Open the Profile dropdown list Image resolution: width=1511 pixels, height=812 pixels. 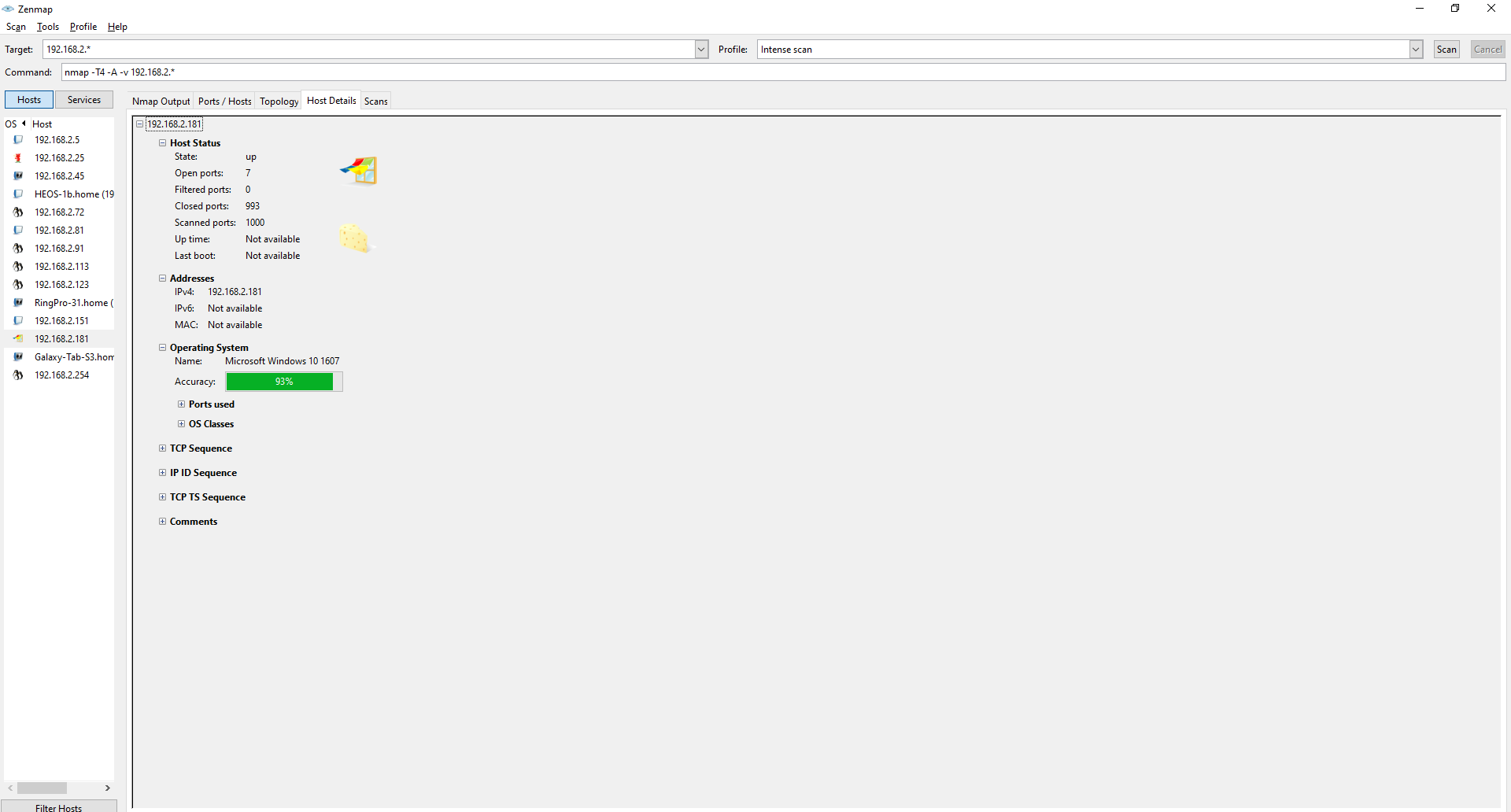tap(1416, 50)
